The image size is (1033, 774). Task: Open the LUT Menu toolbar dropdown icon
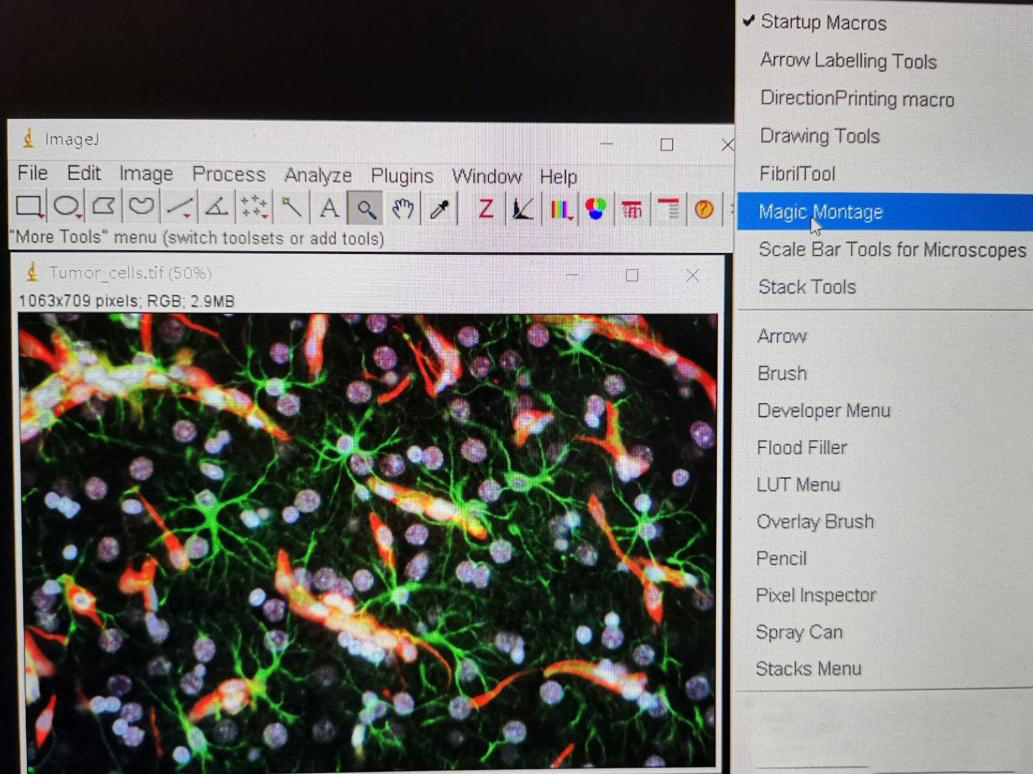pos(559,209)
